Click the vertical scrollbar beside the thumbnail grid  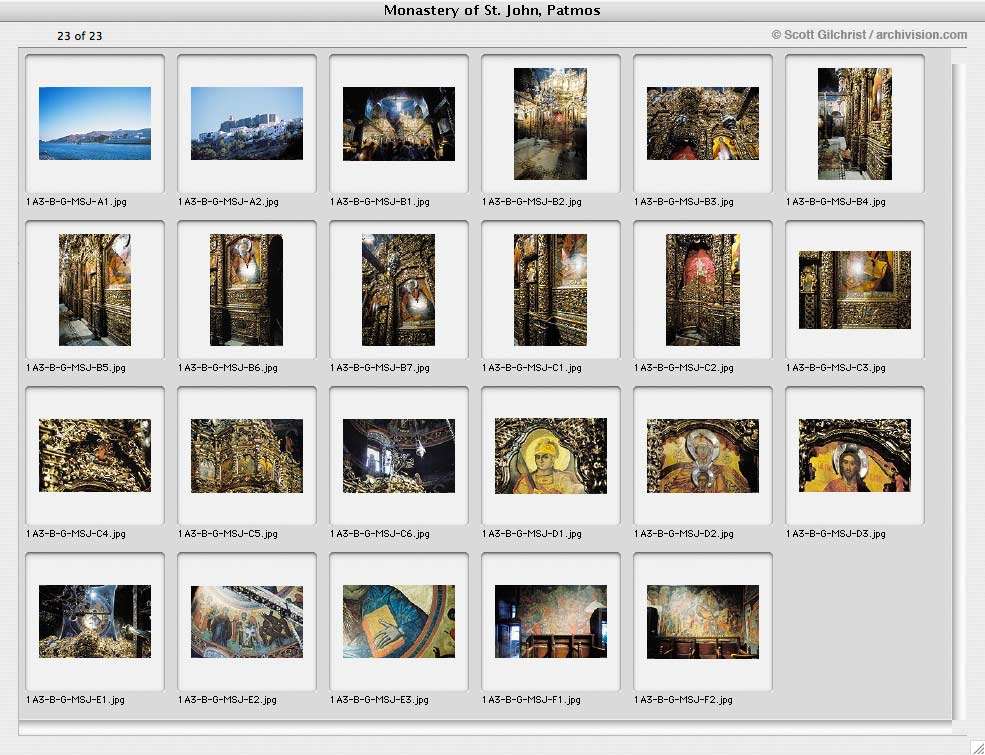(959, 391)
